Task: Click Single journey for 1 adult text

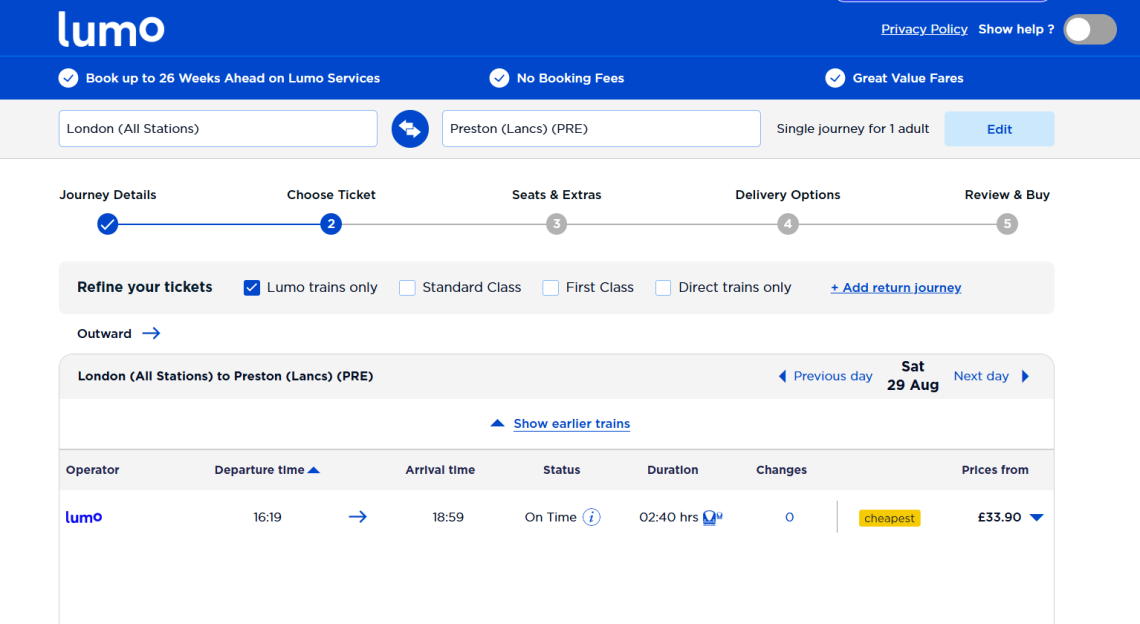Action: [853, 129]
